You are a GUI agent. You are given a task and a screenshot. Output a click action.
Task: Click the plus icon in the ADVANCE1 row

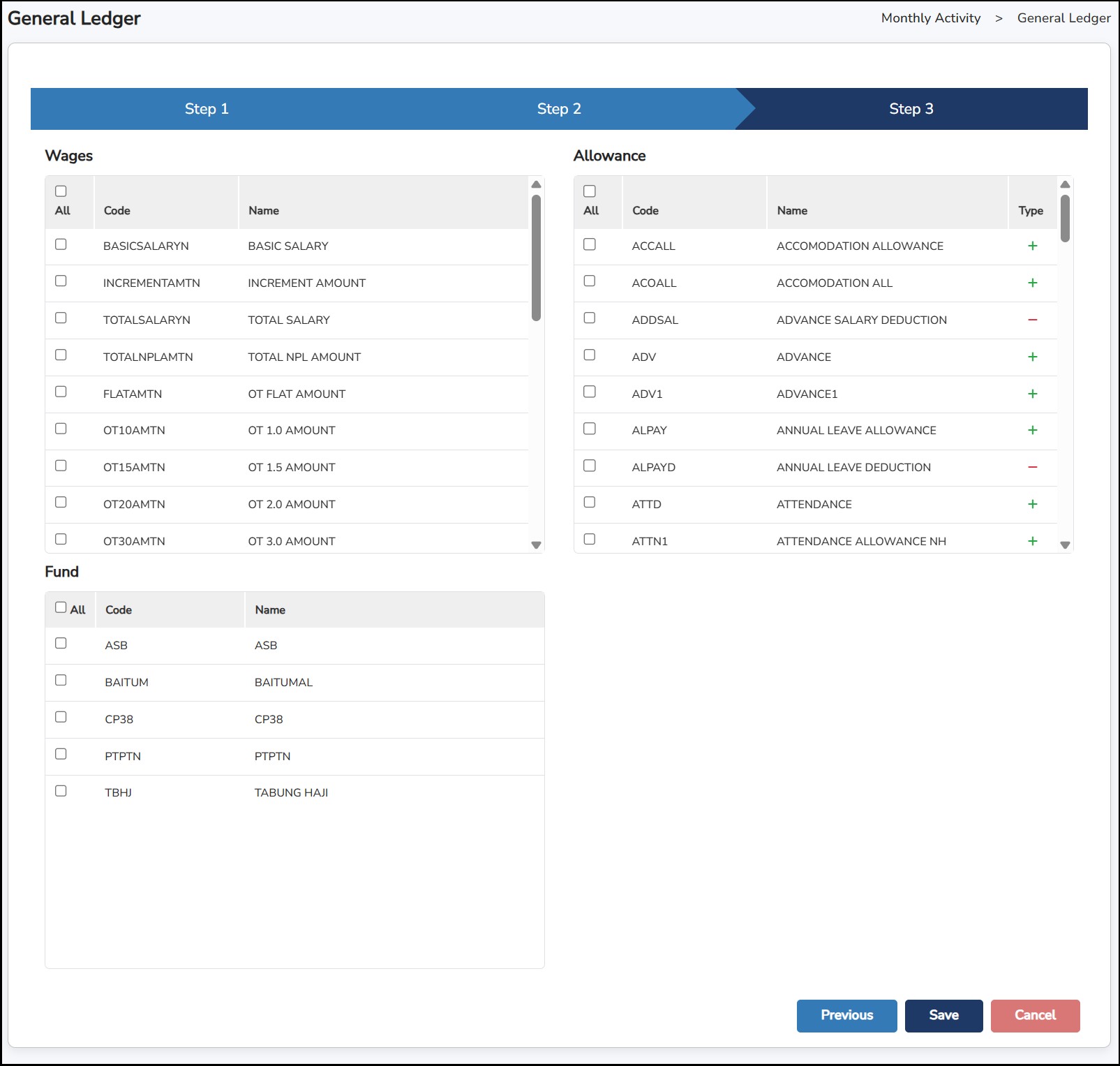coord(1032,394)
